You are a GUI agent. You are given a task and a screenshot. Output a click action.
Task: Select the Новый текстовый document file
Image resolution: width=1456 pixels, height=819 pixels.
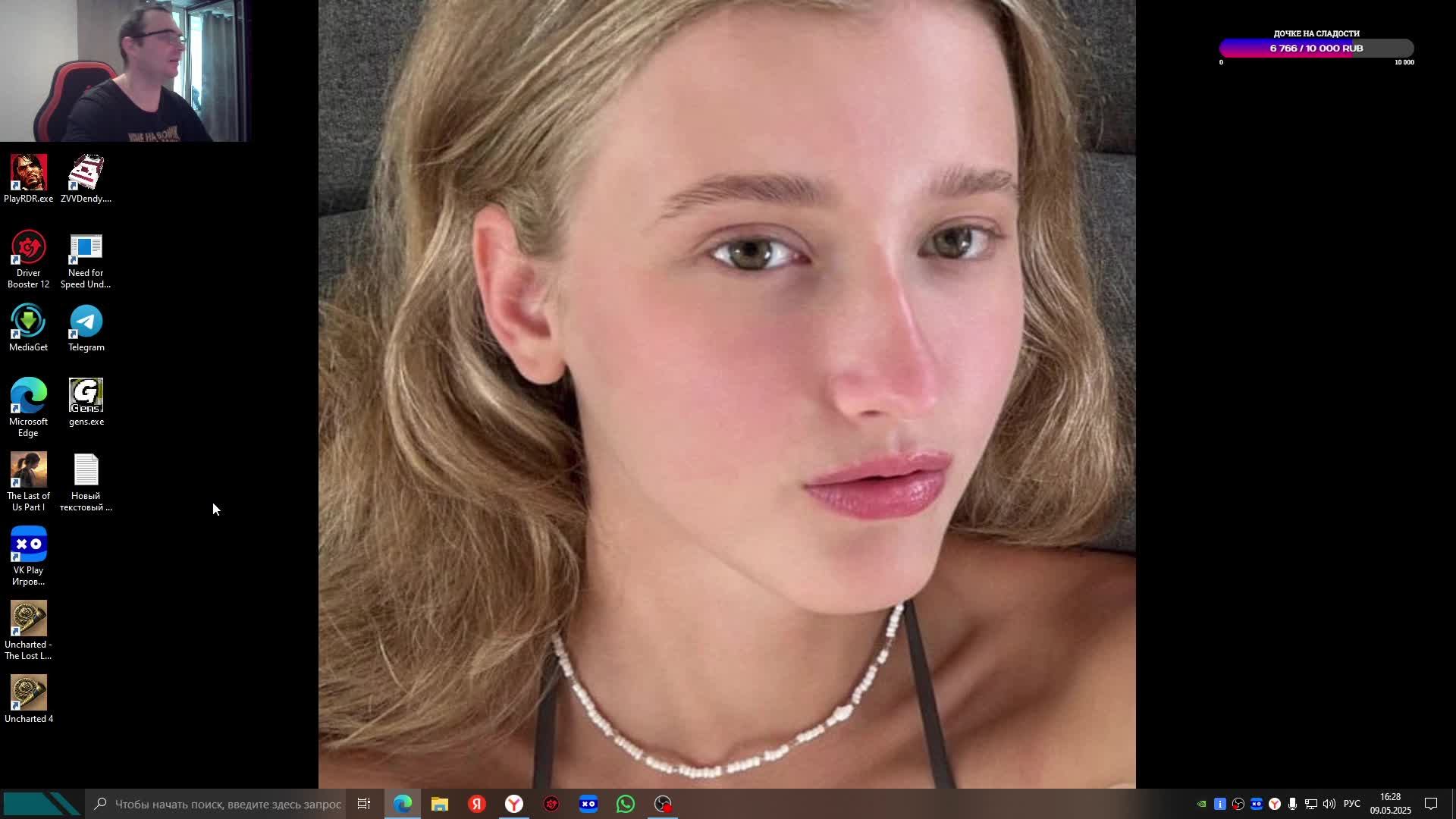tap(86, 482)
